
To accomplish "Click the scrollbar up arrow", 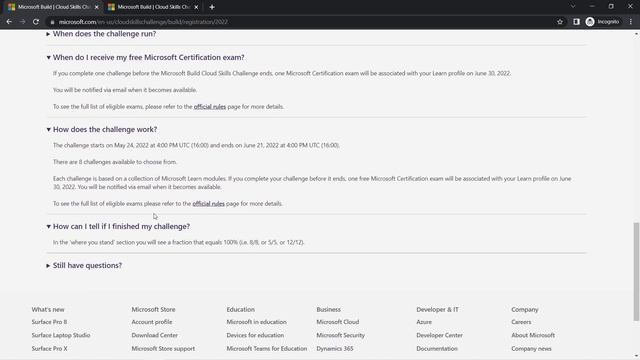I will tap(636, 33).
